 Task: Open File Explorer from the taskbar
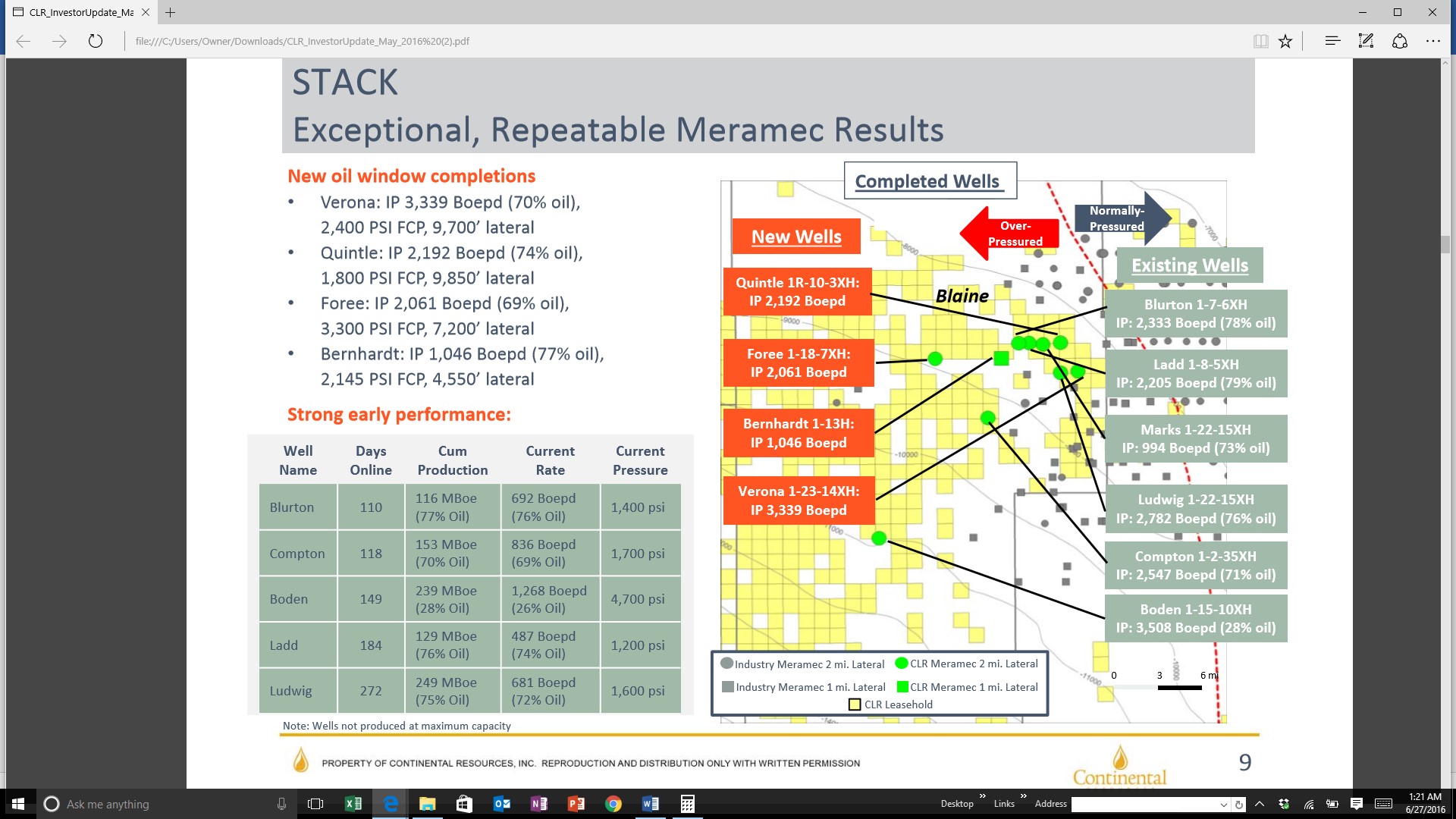pyautogui.click(x=427, y=804)
